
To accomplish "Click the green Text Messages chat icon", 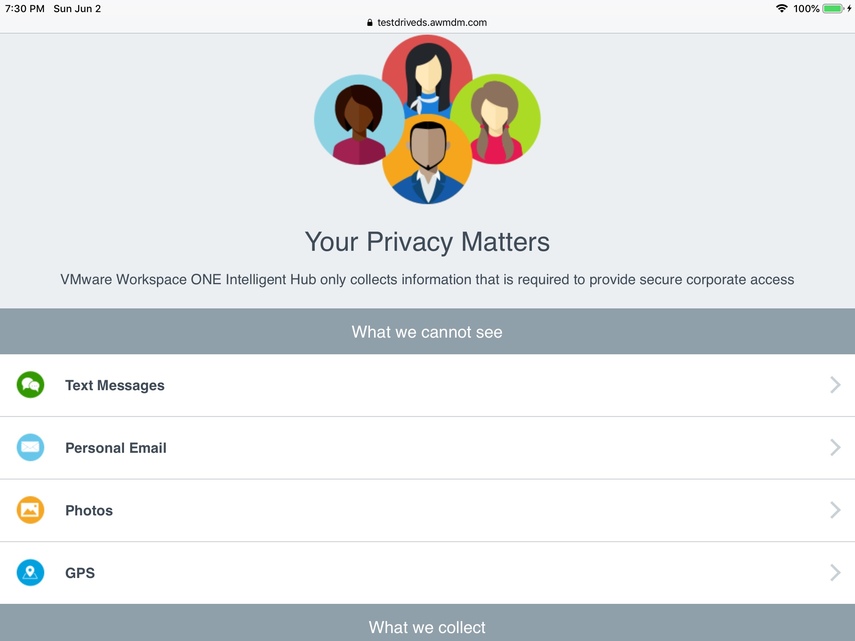I will pos(30,385).
